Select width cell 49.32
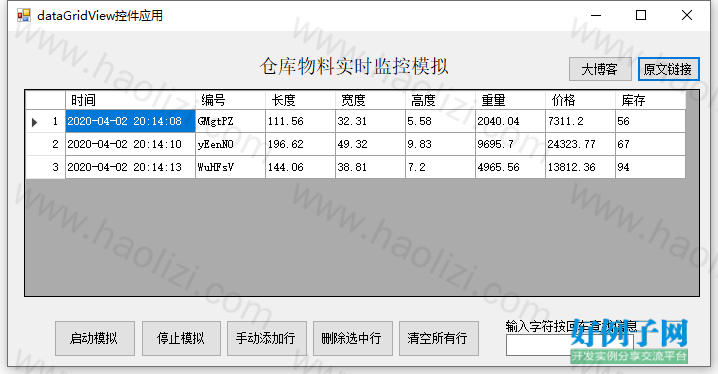 [x=370, y=144]
